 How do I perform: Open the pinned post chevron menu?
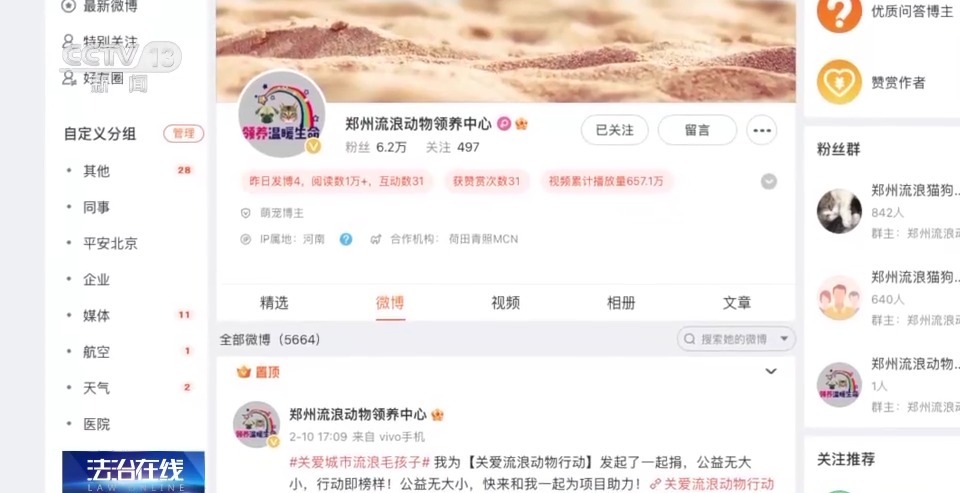point(771,371)
